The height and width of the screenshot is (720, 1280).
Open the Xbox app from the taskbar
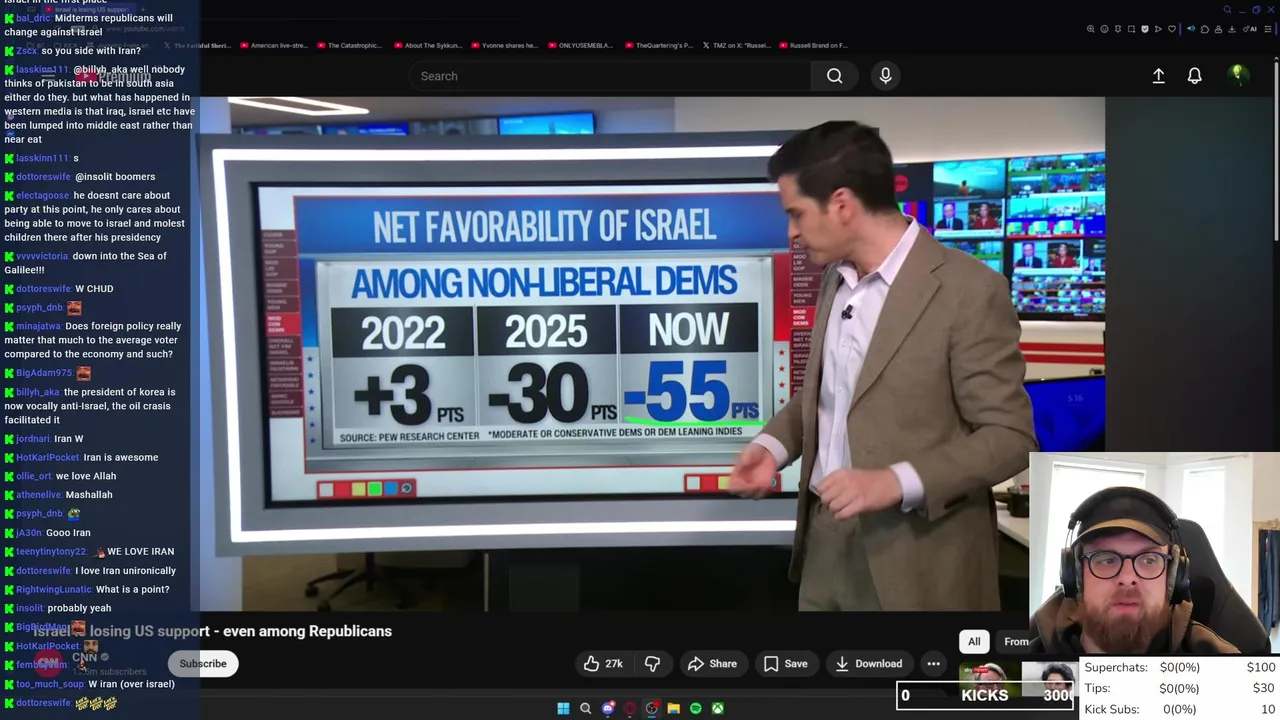717,708
